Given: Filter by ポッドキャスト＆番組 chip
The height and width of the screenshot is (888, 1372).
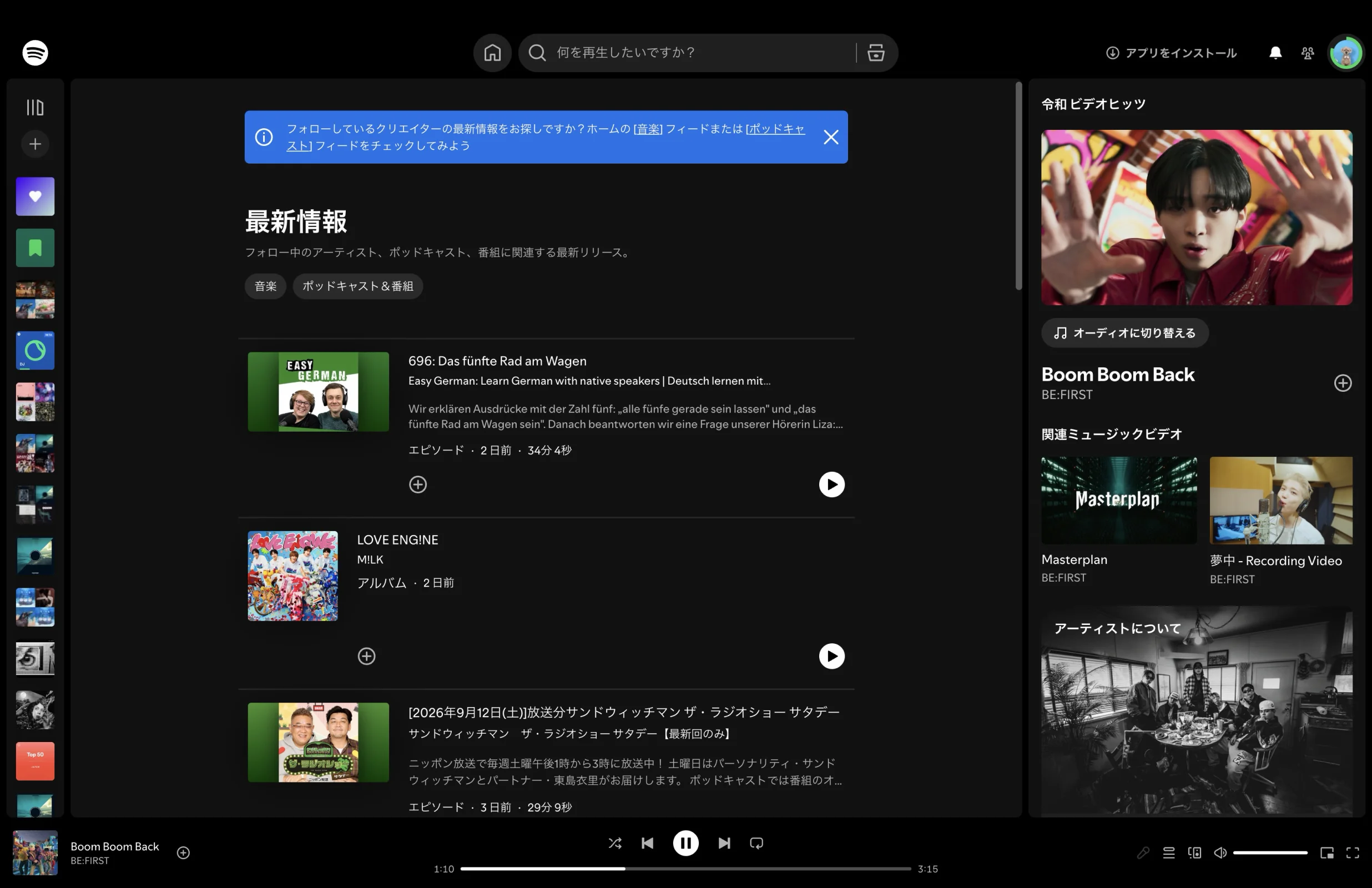Looking at the screenshot, I should click(357, 286).
